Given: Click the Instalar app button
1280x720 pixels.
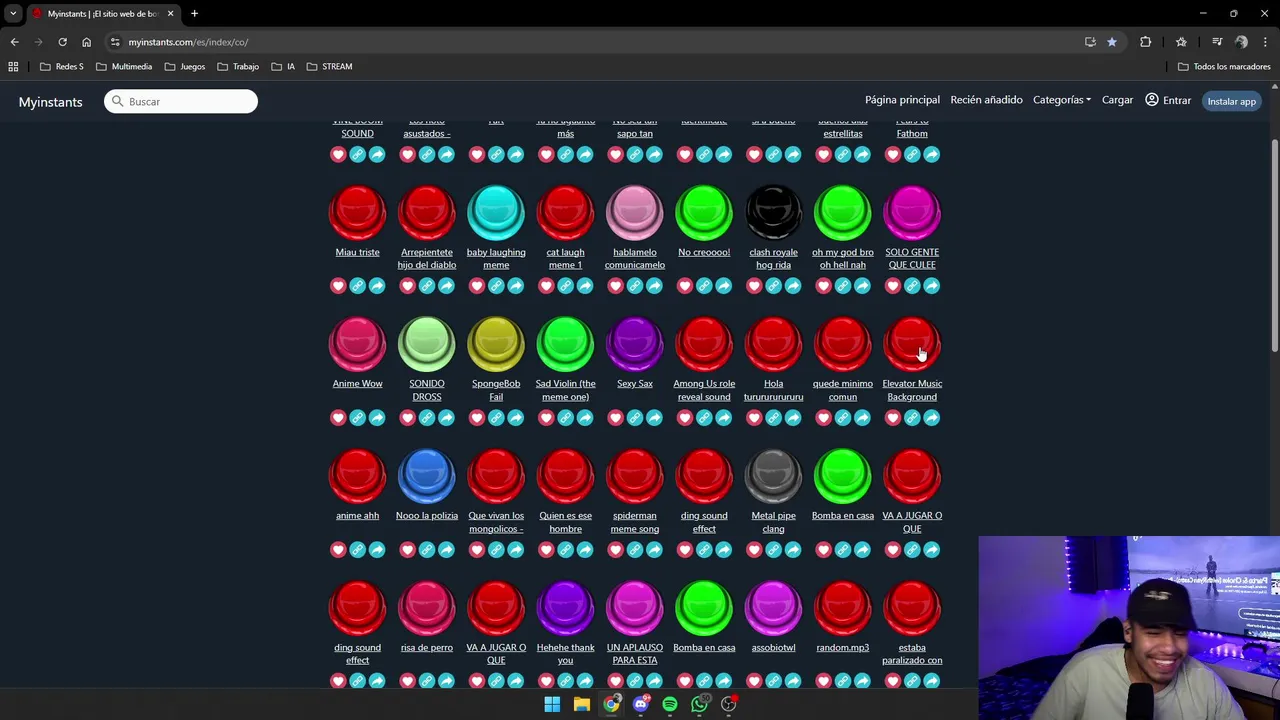Looking at the screenshot, I should 1231,101.
